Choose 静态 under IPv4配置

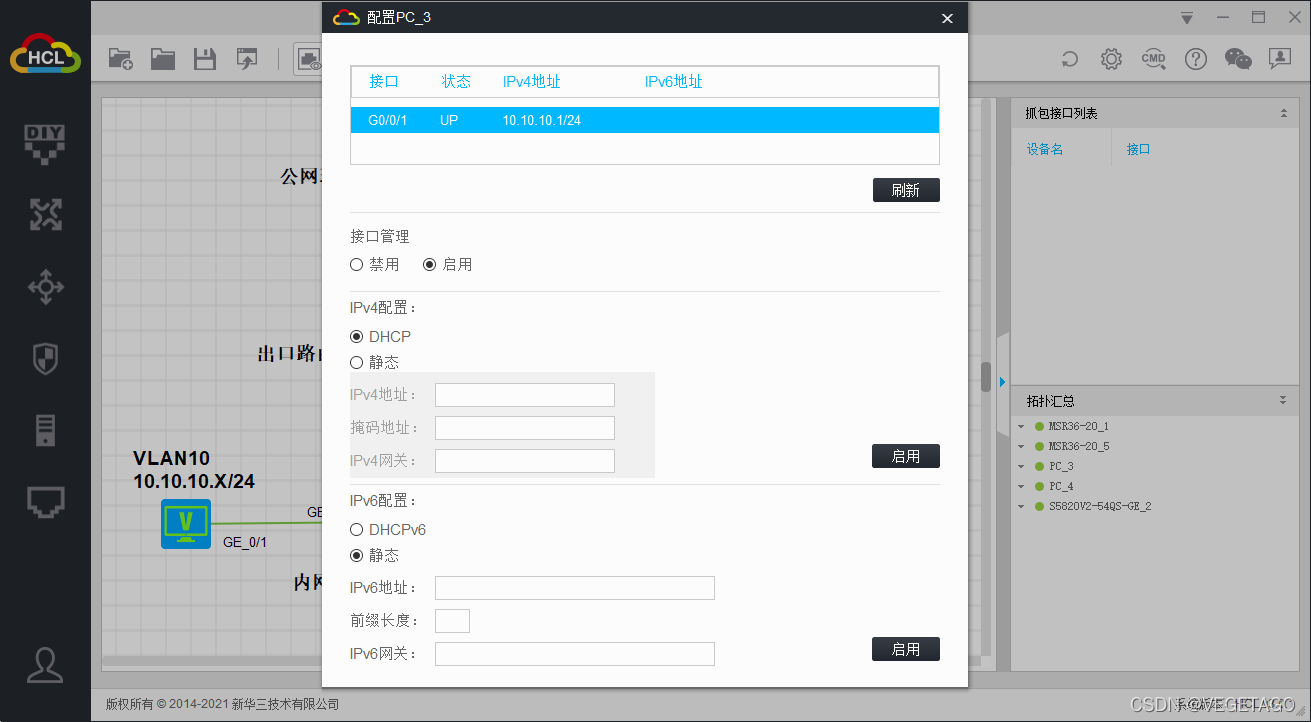pyautogui.click(x=357, y=363)
